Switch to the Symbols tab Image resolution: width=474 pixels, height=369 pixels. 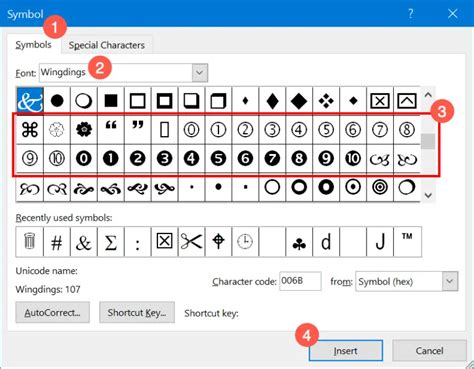33,45
